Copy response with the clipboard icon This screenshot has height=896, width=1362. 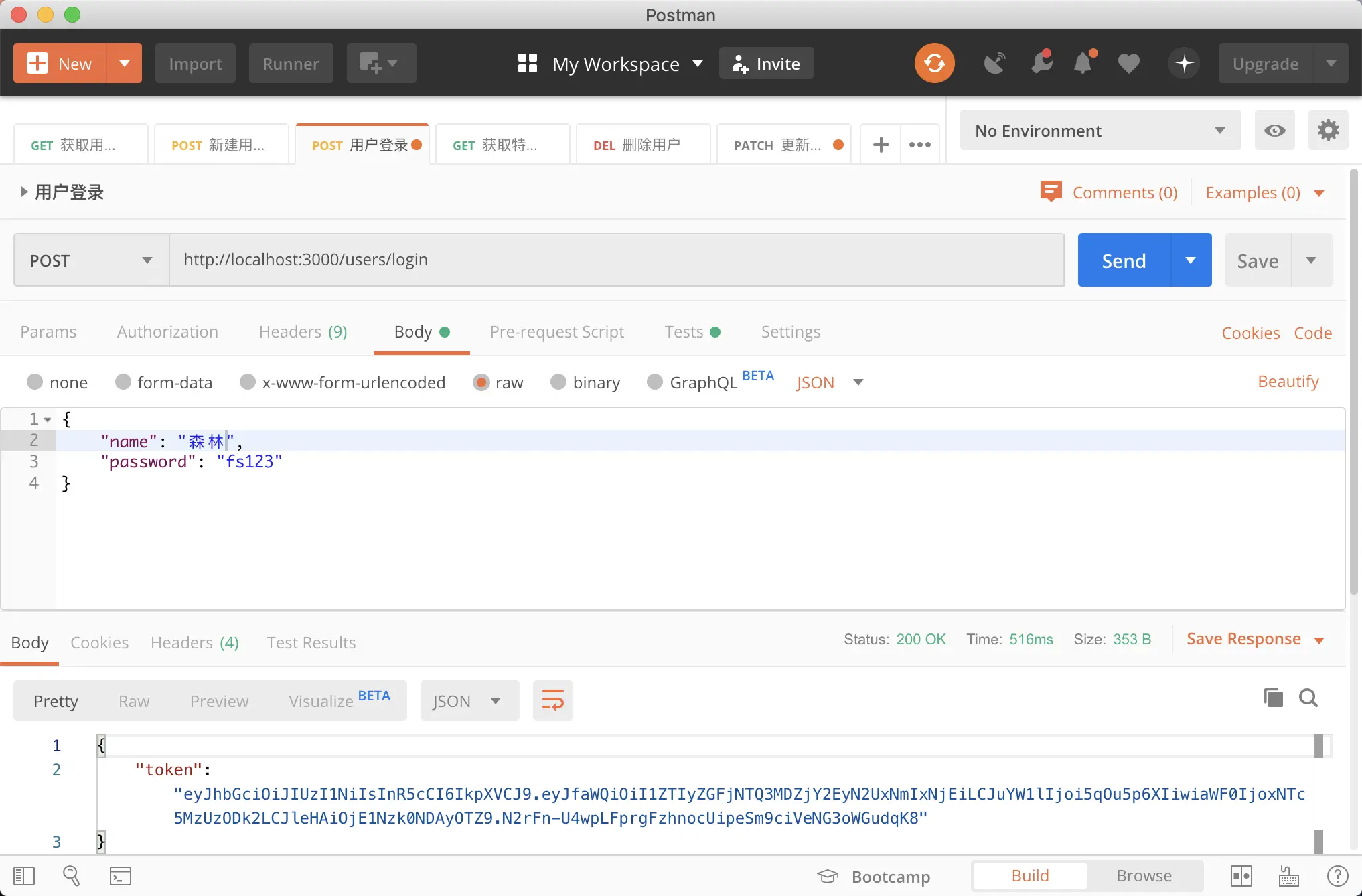(x=1273, y=698)
